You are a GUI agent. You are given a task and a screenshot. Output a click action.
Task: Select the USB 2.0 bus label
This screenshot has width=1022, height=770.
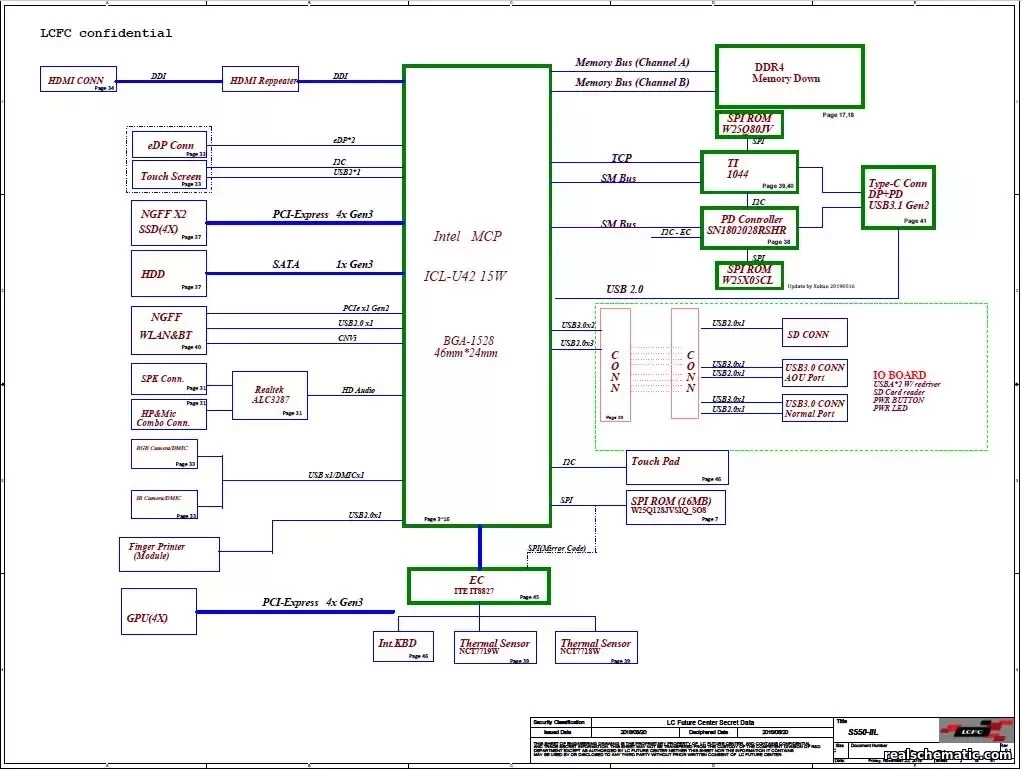624,289
